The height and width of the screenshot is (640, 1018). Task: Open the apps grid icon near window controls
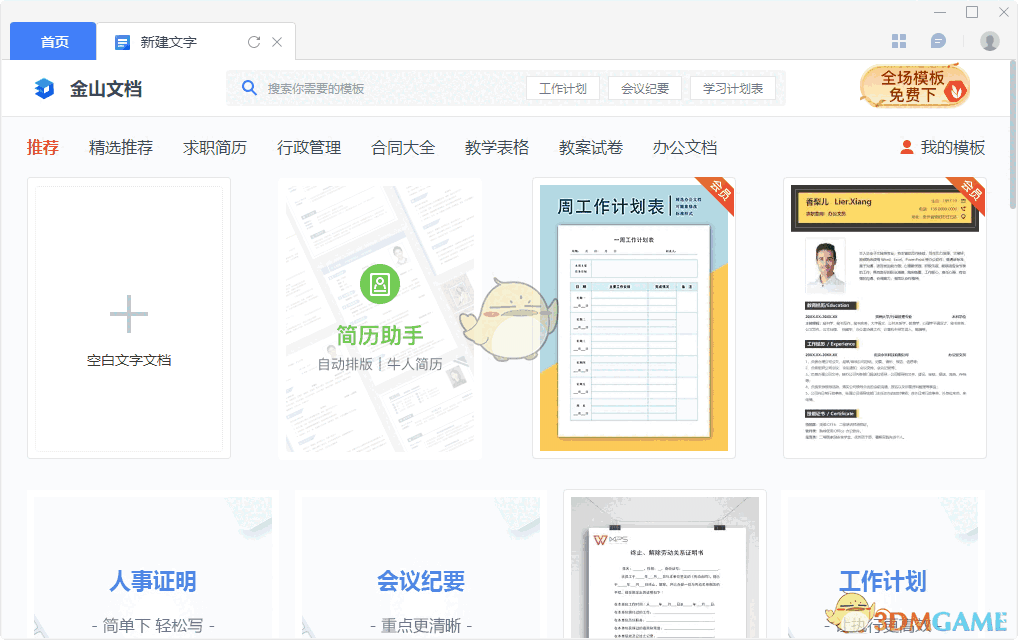[899, 40]
